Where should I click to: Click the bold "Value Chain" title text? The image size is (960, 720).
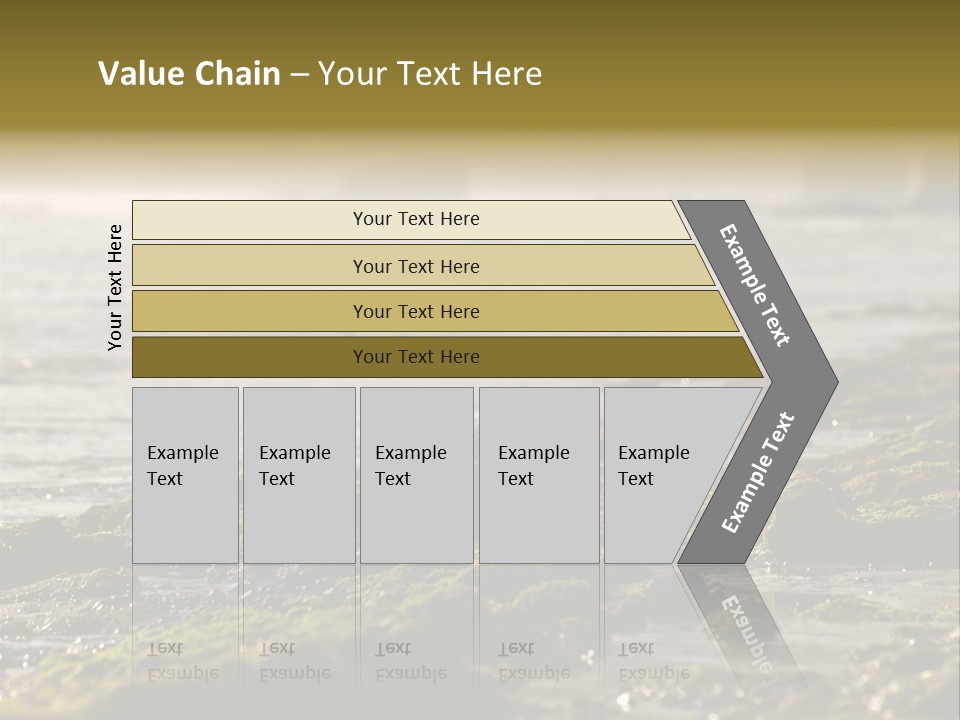189,74
